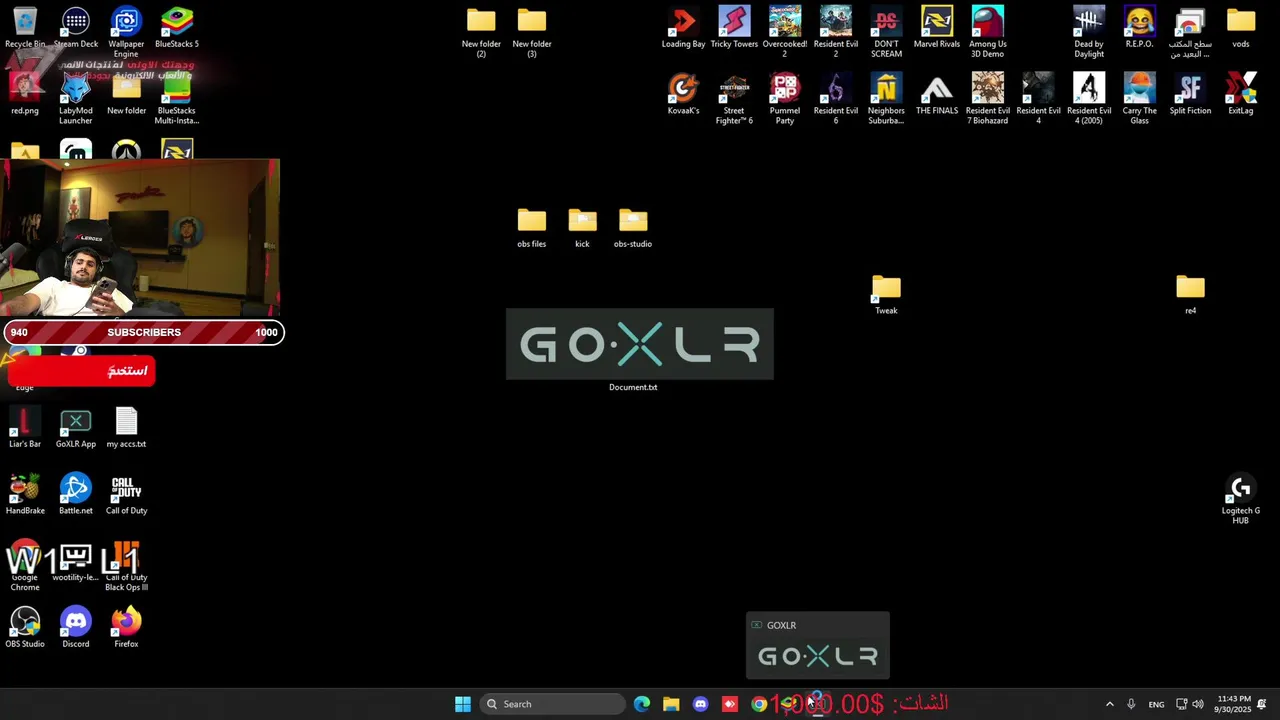Open Discord from the taskbar

[700, 704]
